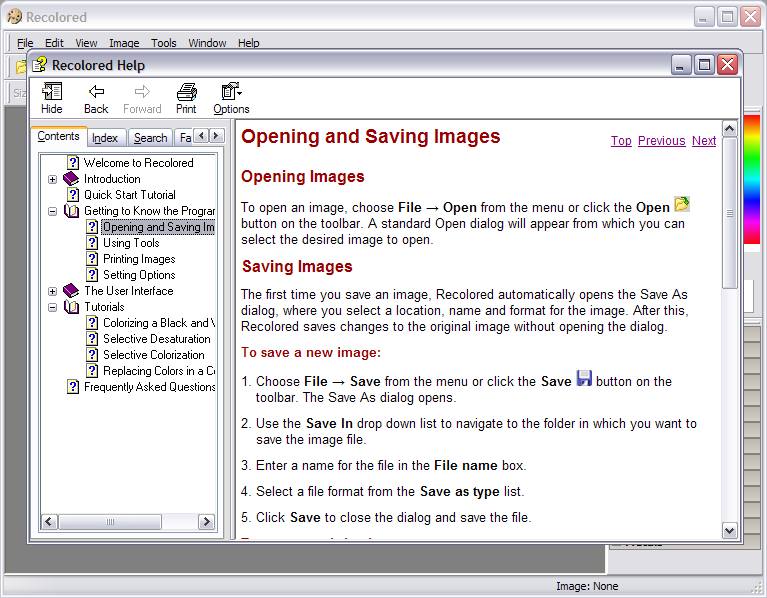Viewport: 767px width, 598px height.
Task: Open the View menu in Recolored
Action: [x=86, y=43]
